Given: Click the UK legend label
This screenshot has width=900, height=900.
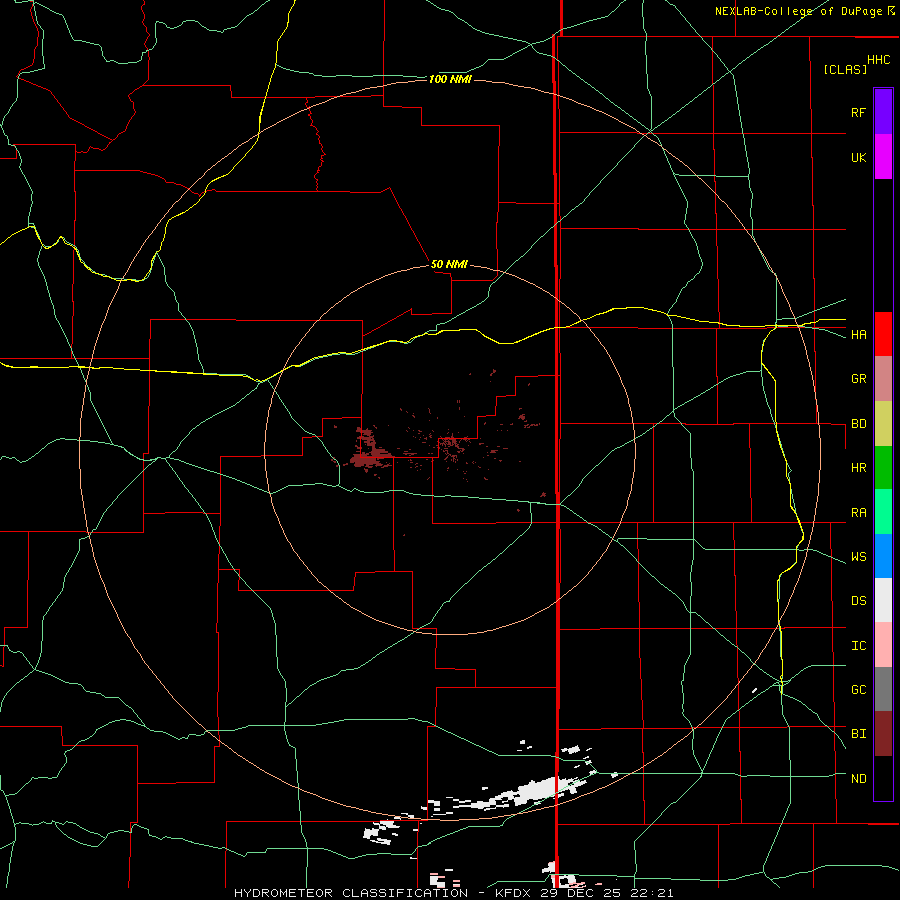Looking at the screenshot, I should 858,157.
